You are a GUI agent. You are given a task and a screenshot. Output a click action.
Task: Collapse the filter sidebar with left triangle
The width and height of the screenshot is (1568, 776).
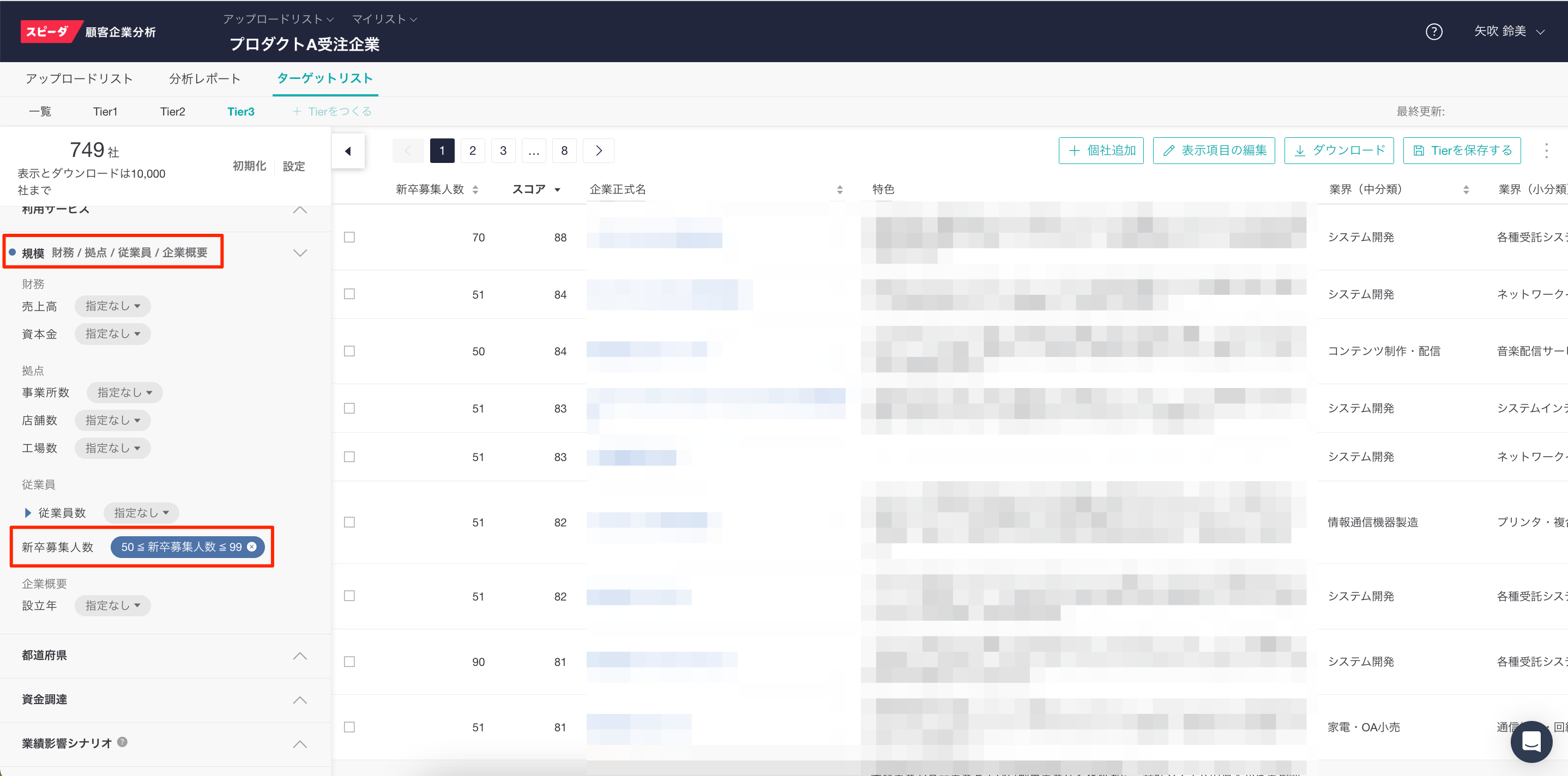[347, 151]
